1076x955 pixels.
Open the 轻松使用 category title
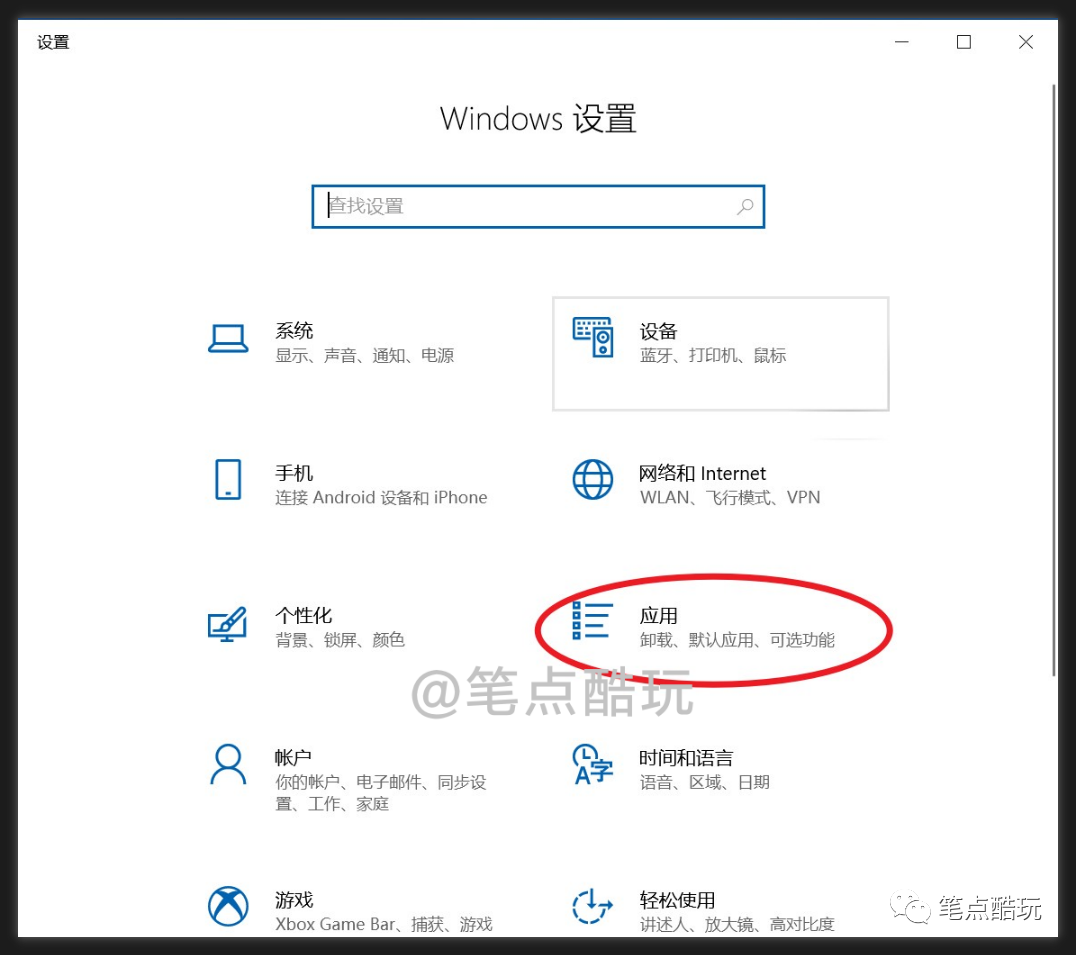click(677, 899)
